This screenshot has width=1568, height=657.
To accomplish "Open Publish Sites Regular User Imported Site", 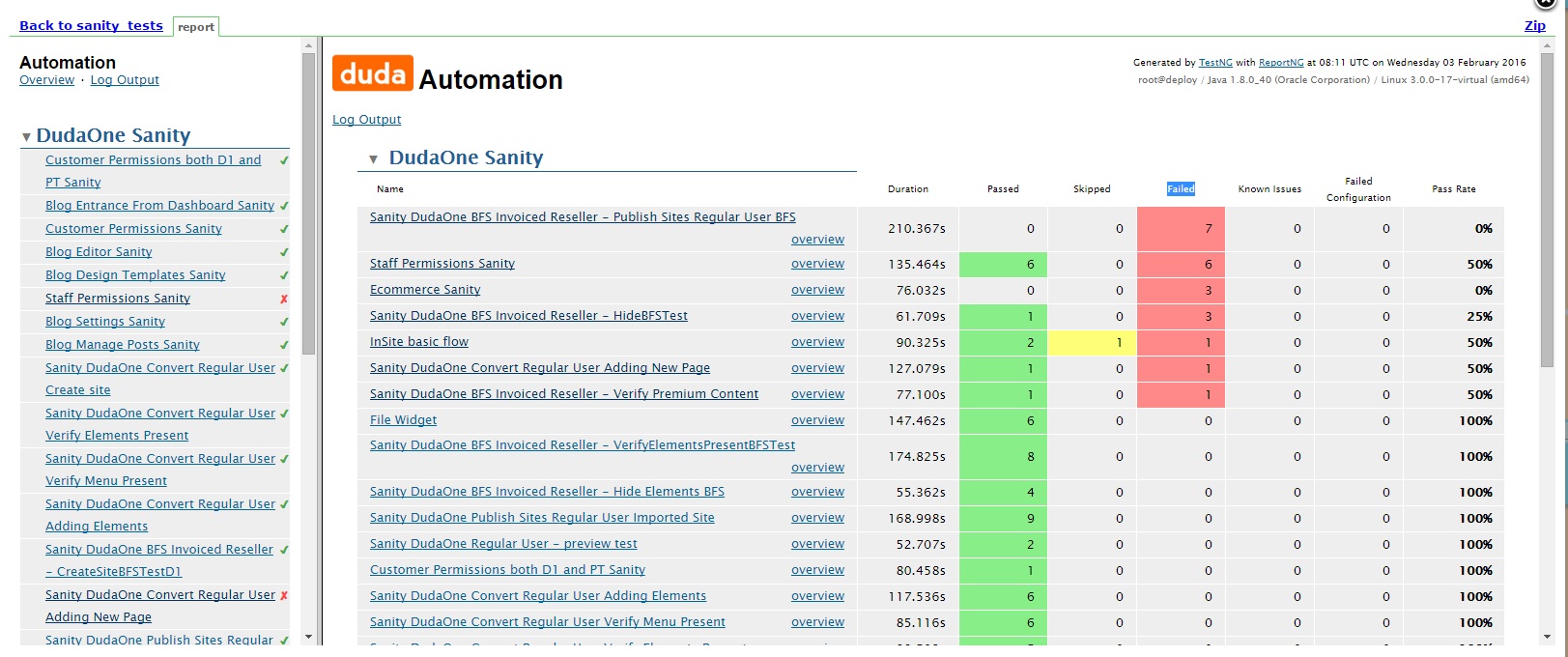I will pyautogui.click(x=542, y=518).
